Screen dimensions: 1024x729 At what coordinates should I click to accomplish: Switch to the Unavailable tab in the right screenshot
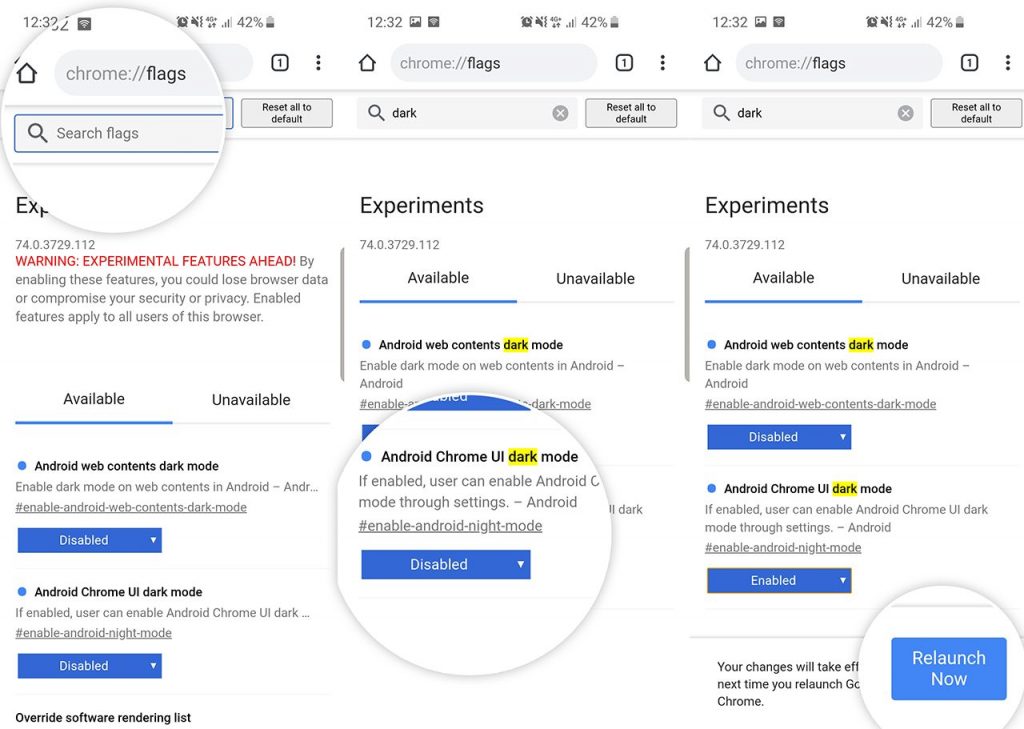(x=940, y=279)
